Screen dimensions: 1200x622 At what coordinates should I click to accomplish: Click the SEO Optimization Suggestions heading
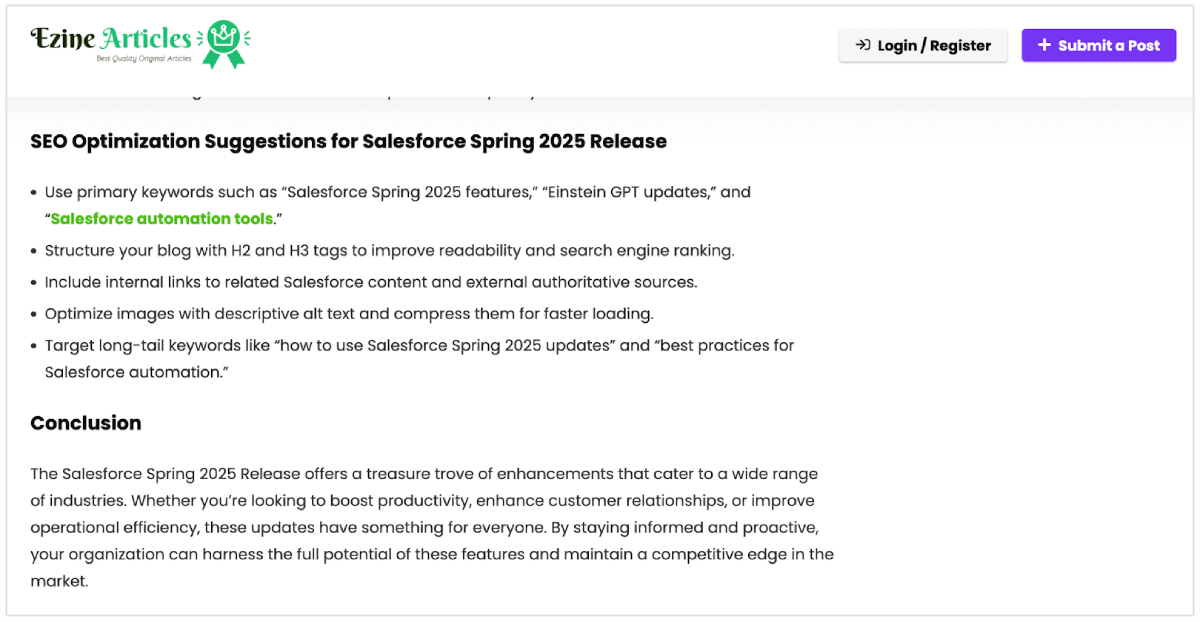(348, 141)
